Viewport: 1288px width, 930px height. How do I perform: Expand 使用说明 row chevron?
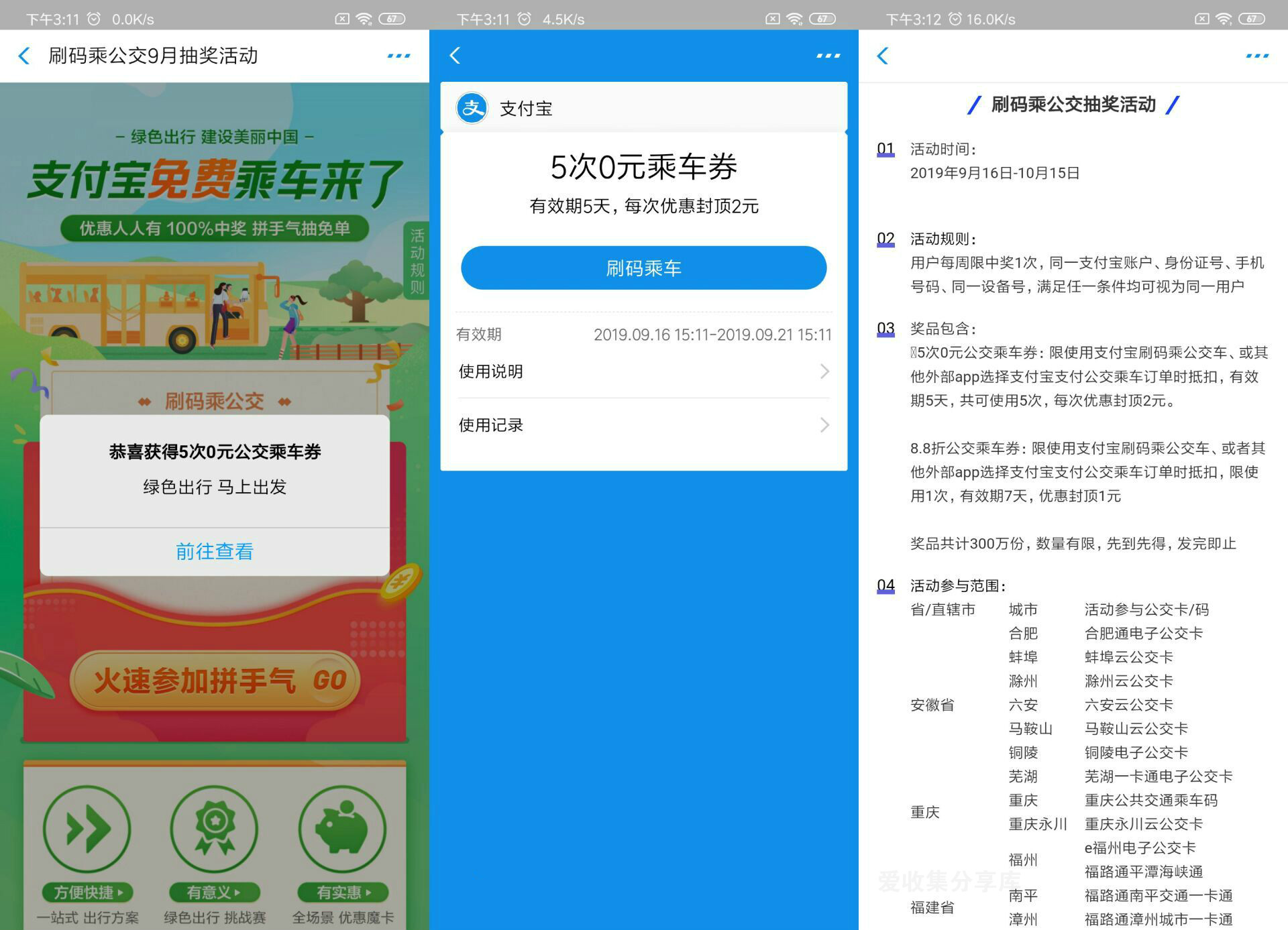[824, 371]
